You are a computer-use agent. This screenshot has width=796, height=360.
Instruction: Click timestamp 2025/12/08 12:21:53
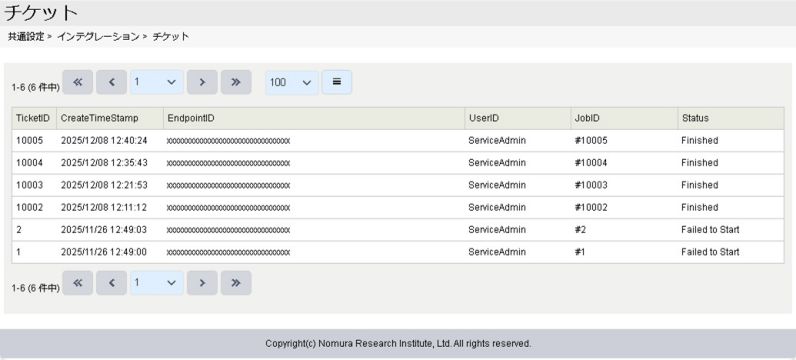[104, 185]
